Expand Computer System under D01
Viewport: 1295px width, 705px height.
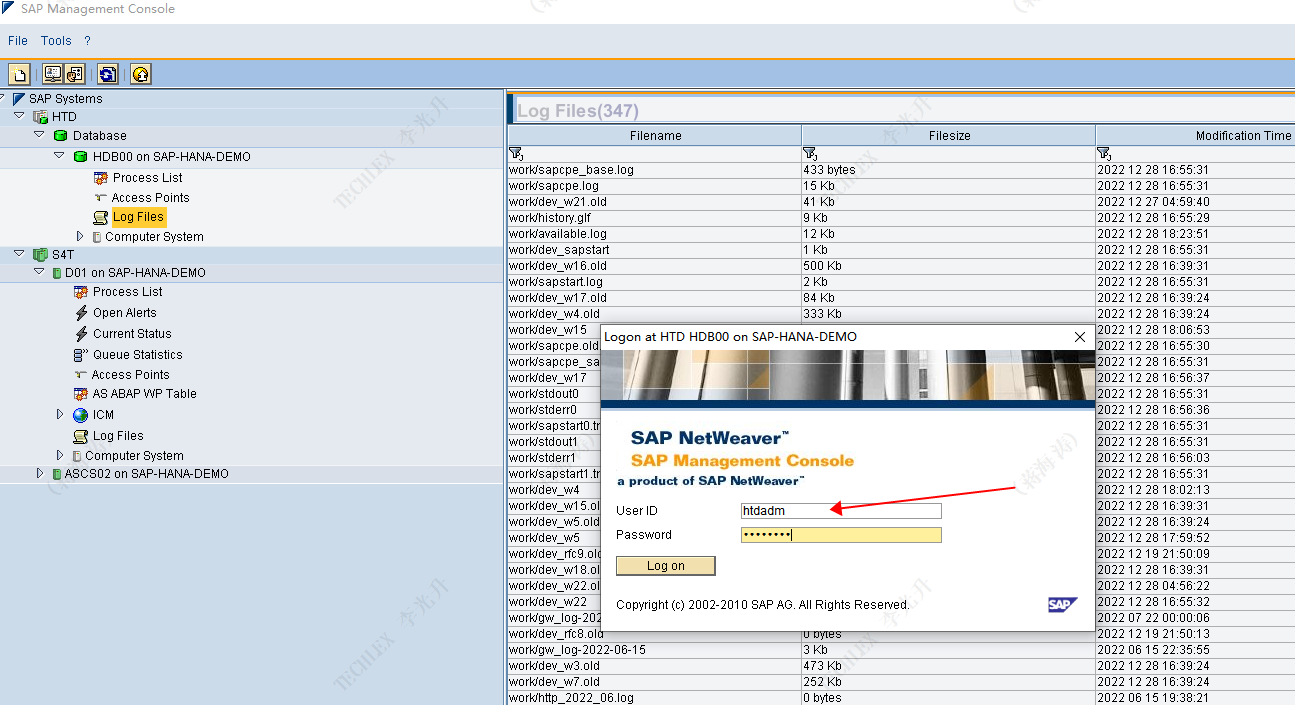point(60,455)
